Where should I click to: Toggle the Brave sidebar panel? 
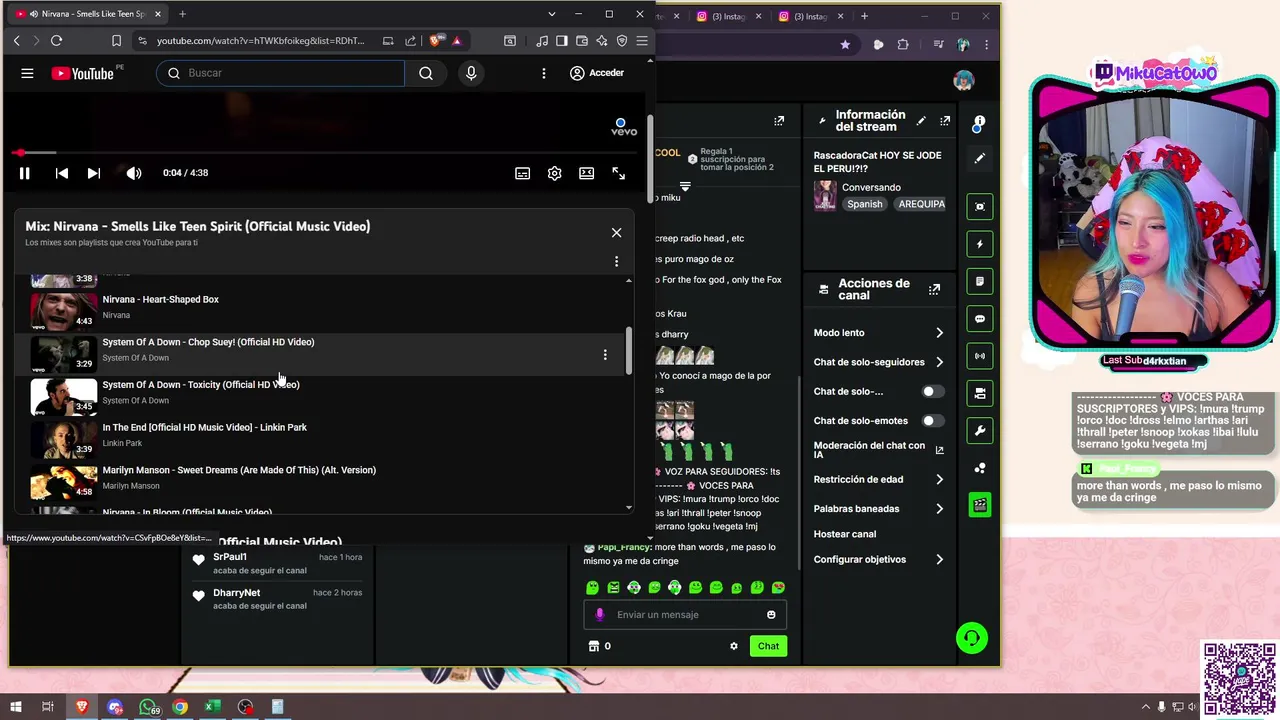562,41
